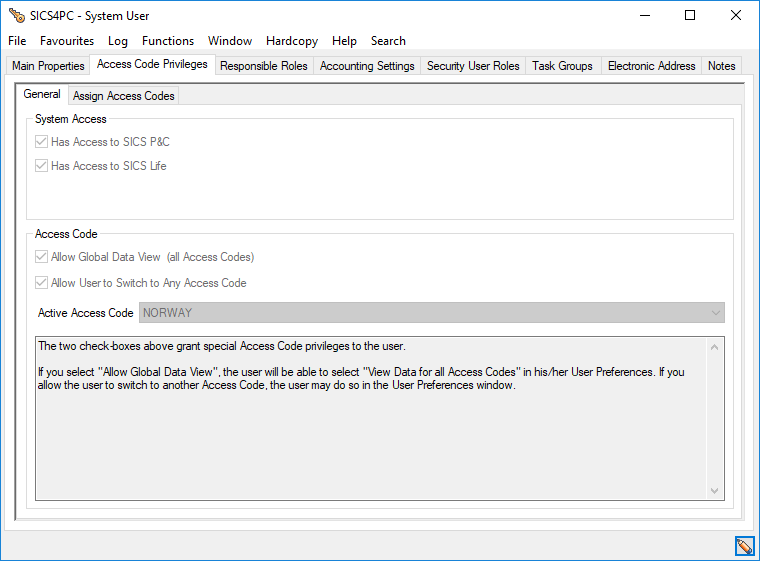
Task: Open the Window menu
Action: pyautogui.click(x=230, y=41)
